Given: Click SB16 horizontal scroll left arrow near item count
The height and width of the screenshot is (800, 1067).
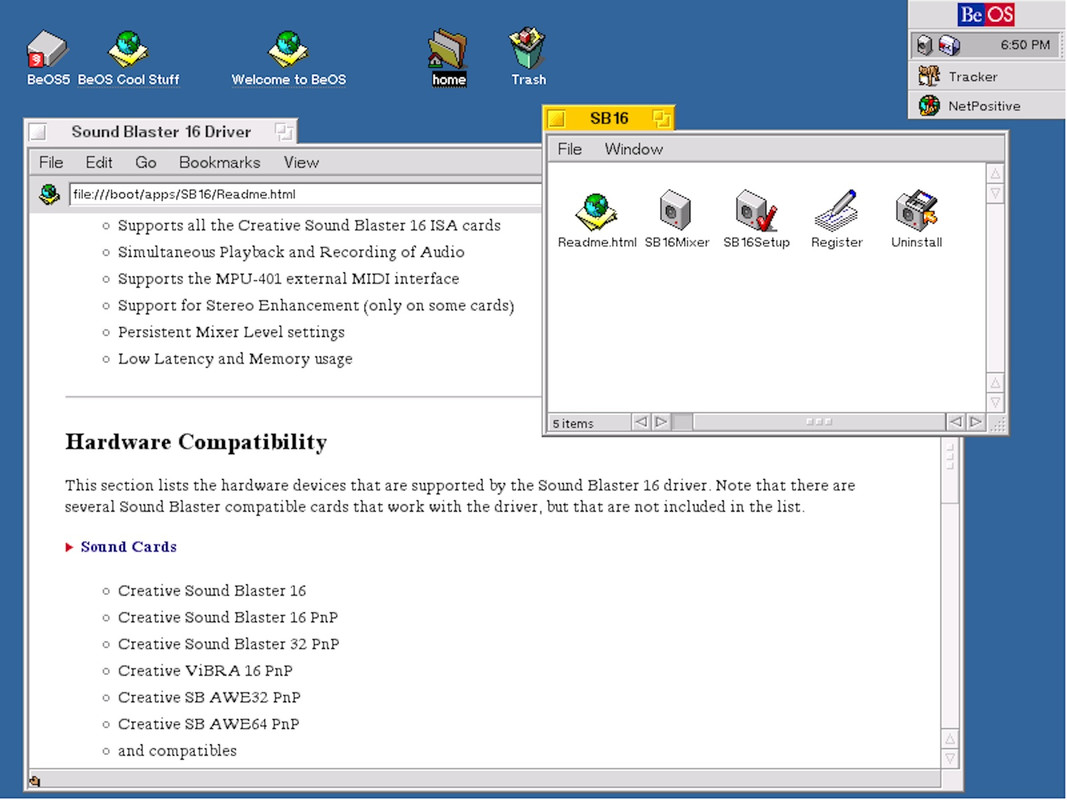Looking at the screenshot, I should pos(641,422).
